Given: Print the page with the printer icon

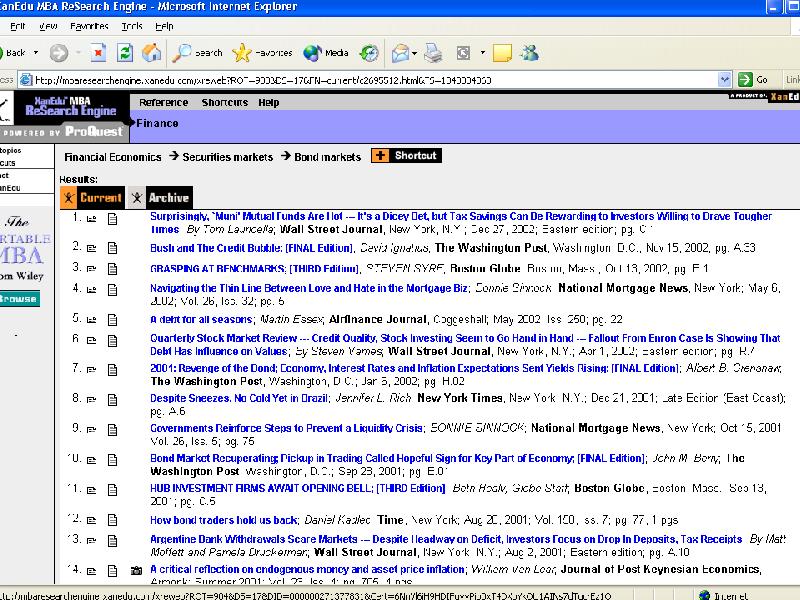Looking at the screenshot, I should pyautogui.click(x=433, y=53).
